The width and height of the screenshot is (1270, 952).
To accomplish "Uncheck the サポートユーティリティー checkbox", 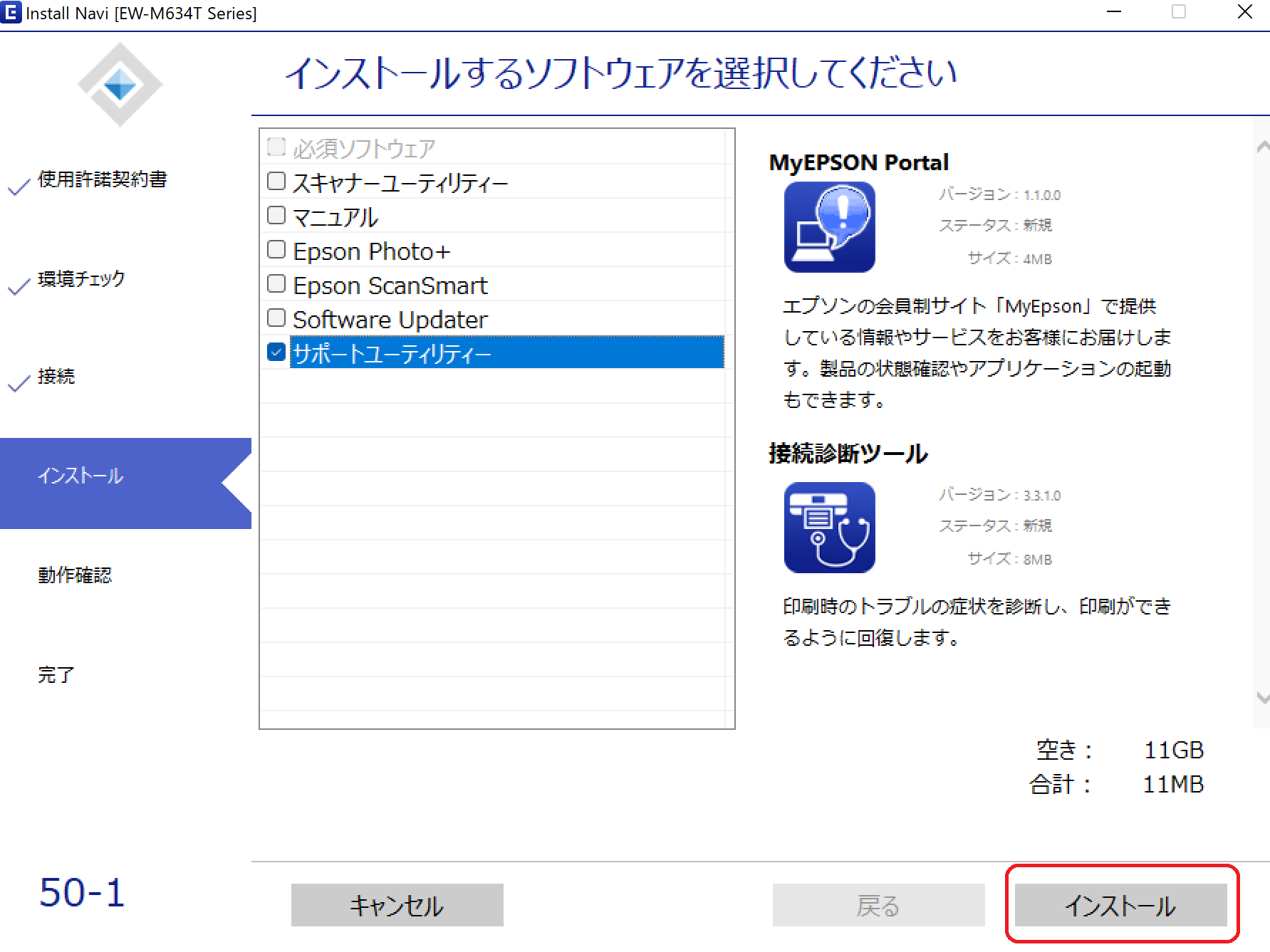I will 276,352.
